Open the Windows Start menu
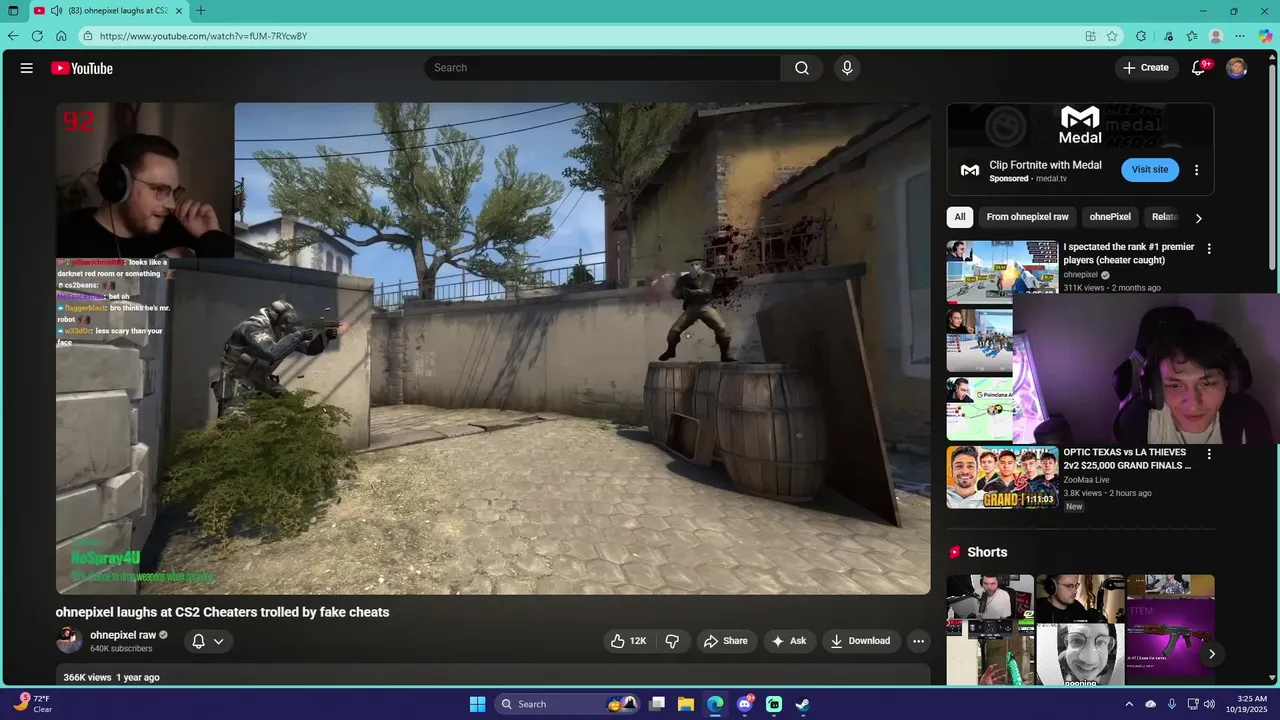 click(x=477, y=704)
